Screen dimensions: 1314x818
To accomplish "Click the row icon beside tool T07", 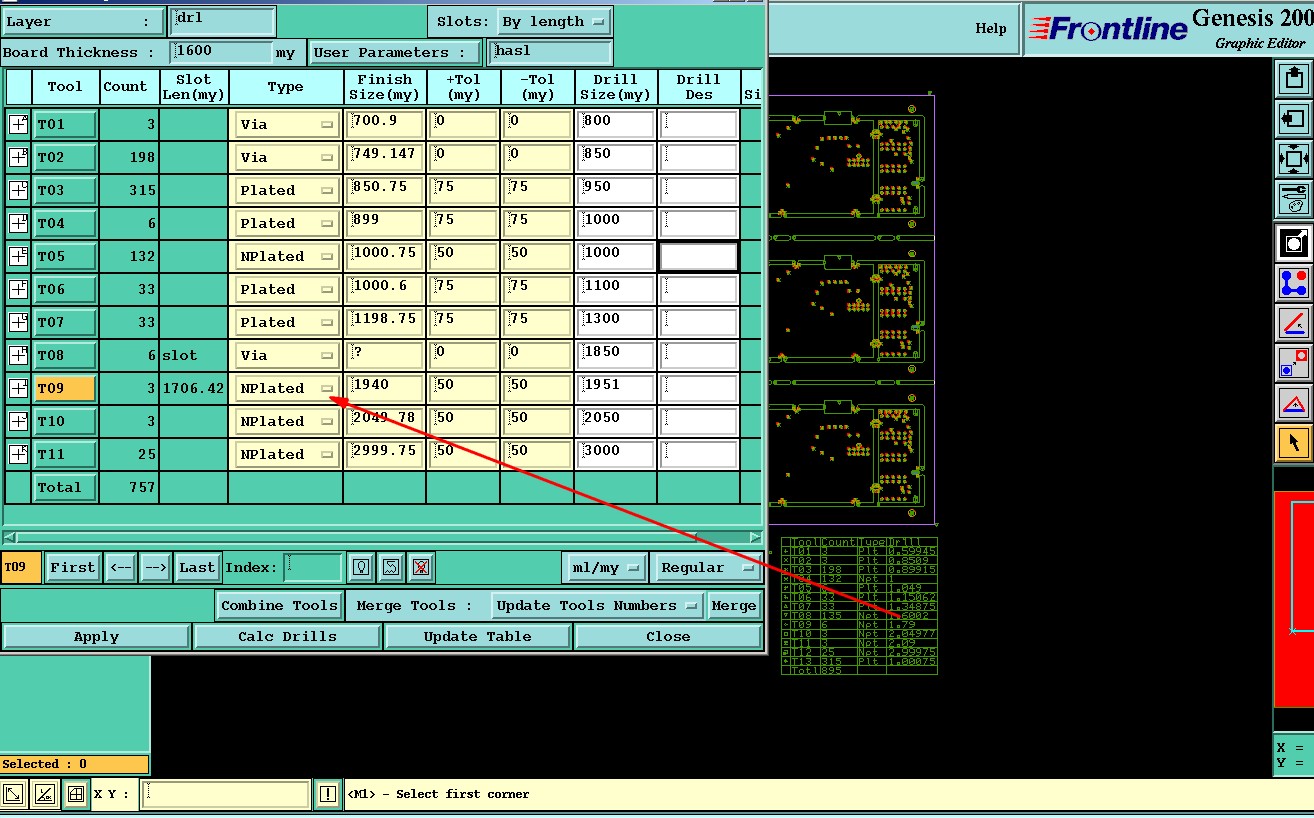I will point(18,322).
